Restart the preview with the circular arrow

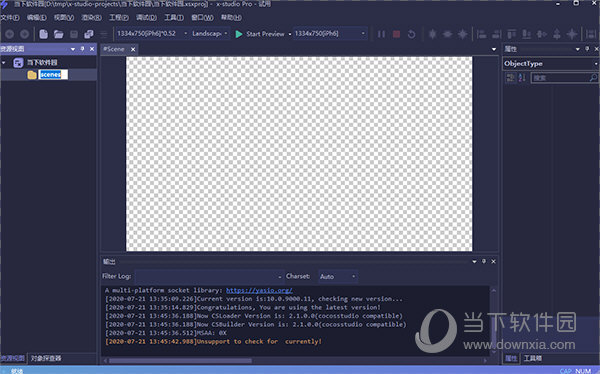(x=411, y=34)
